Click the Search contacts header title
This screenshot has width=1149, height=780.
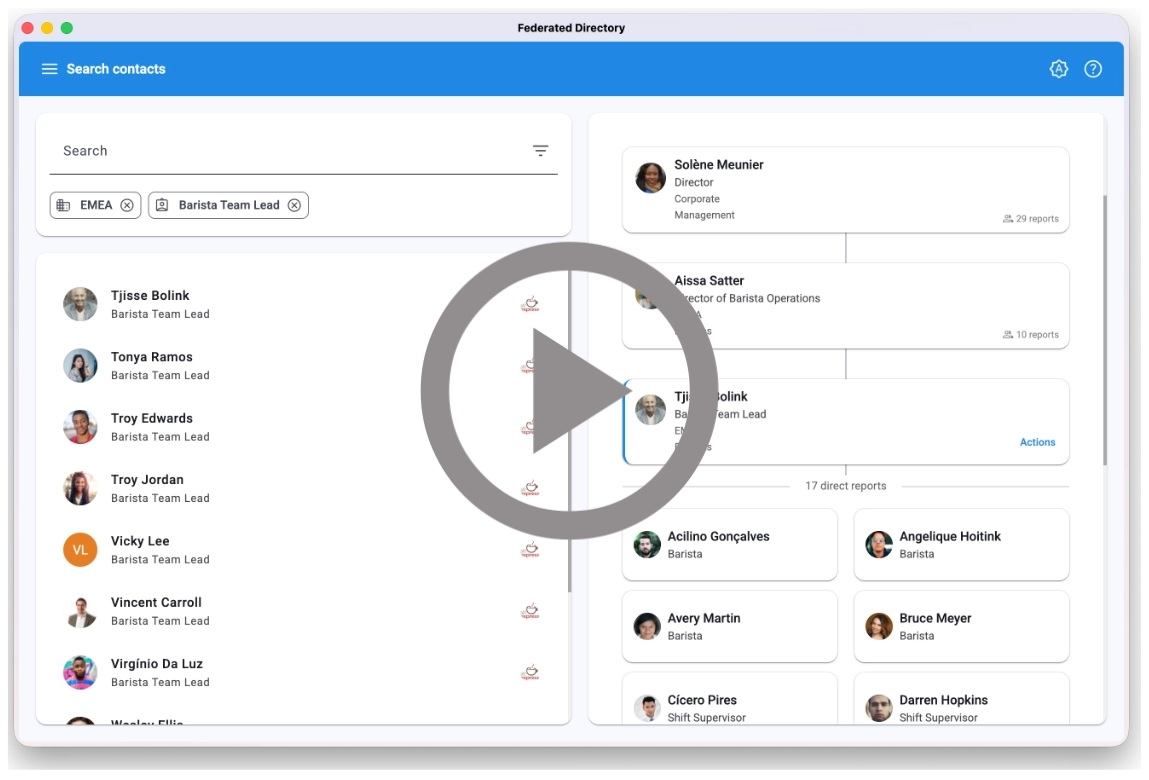(x=116, y=69)
